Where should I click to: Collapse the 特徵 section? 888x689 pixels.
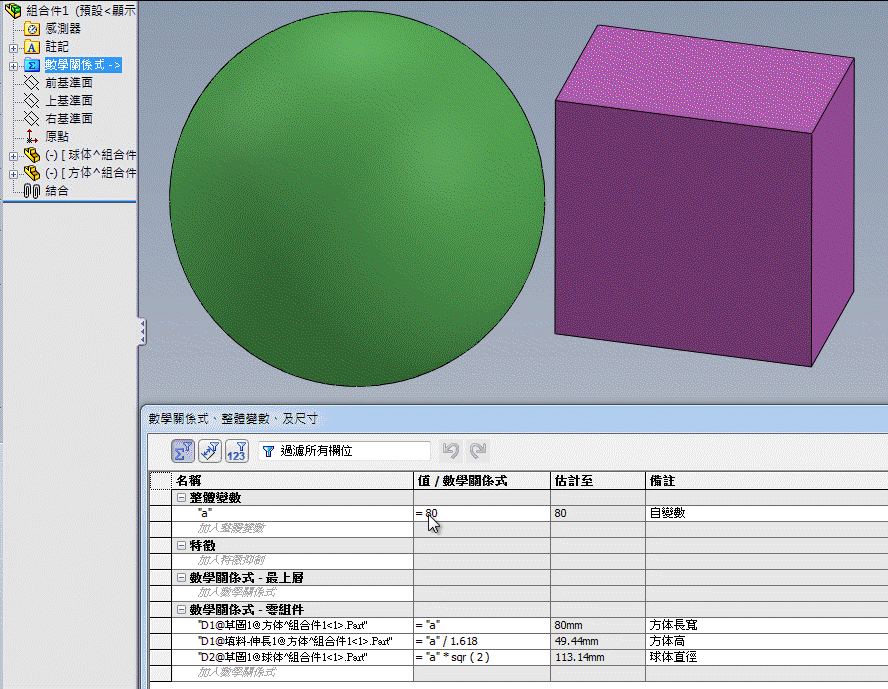181,546
